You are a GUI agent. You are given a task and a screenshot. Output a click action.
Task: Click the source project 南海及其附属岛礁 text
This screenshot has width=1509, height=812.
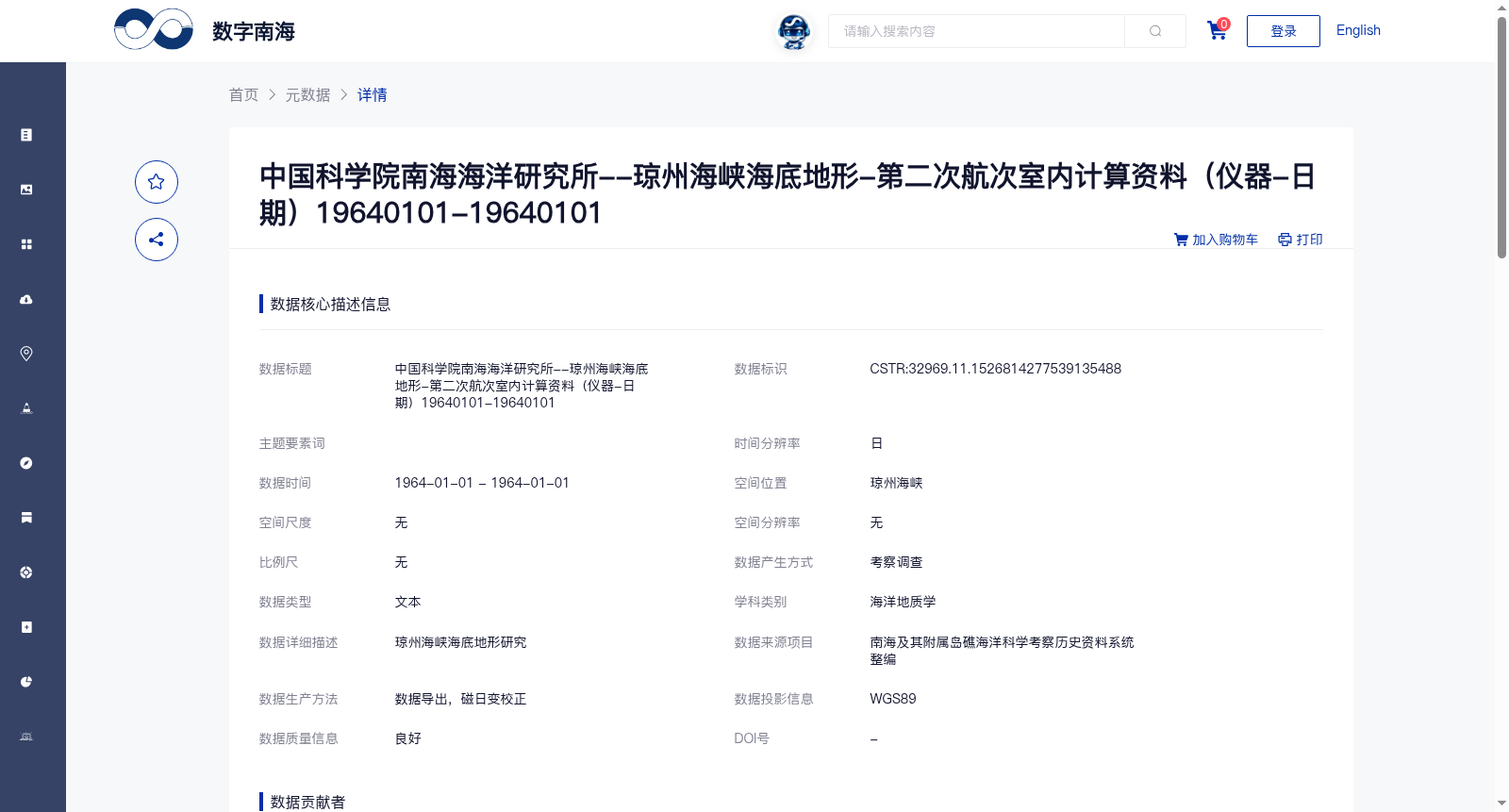tap(1002, 651)
